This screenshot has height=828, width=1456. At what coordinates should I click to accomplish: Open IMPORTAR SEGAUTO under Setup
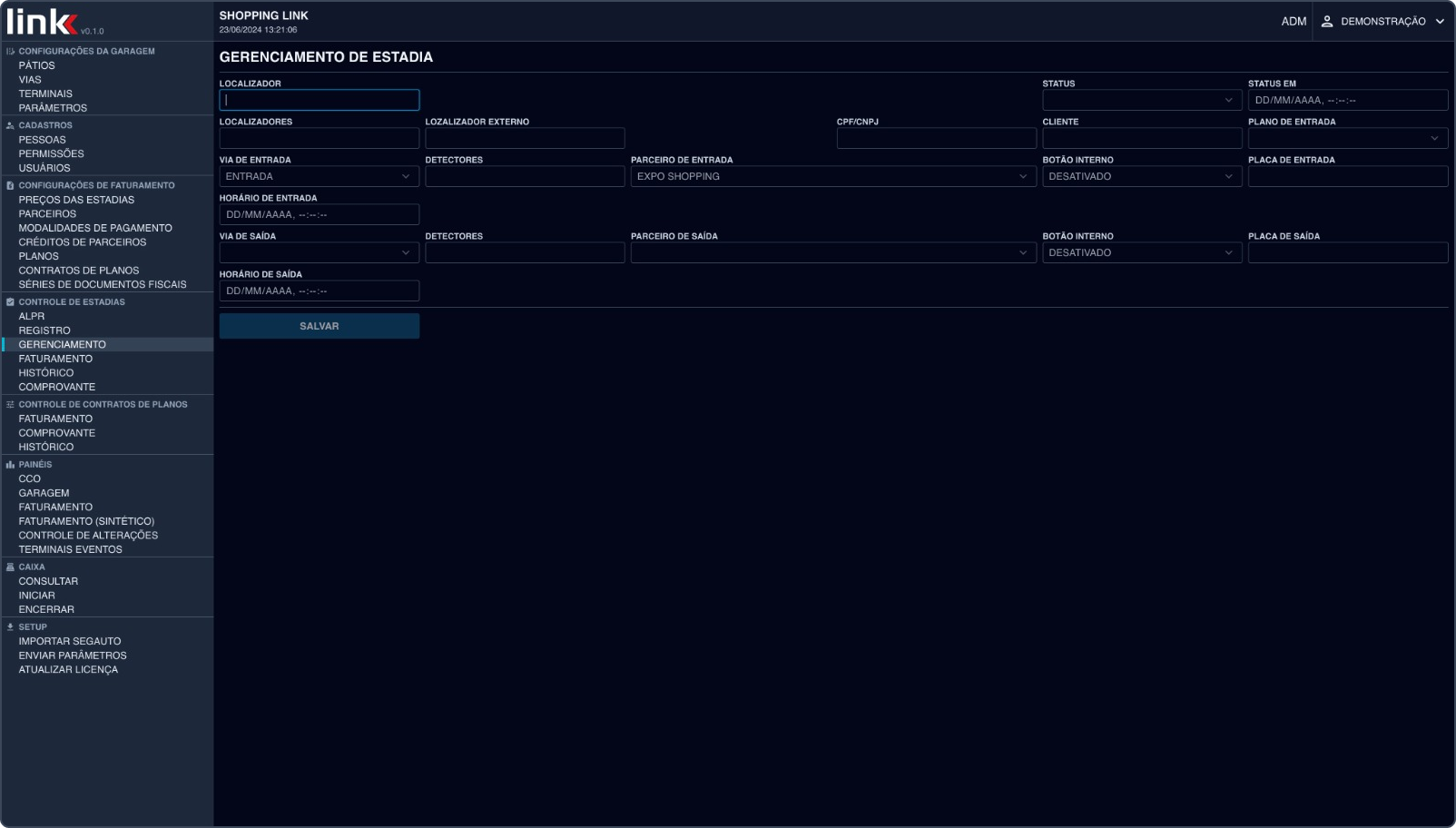pos(70,641)
